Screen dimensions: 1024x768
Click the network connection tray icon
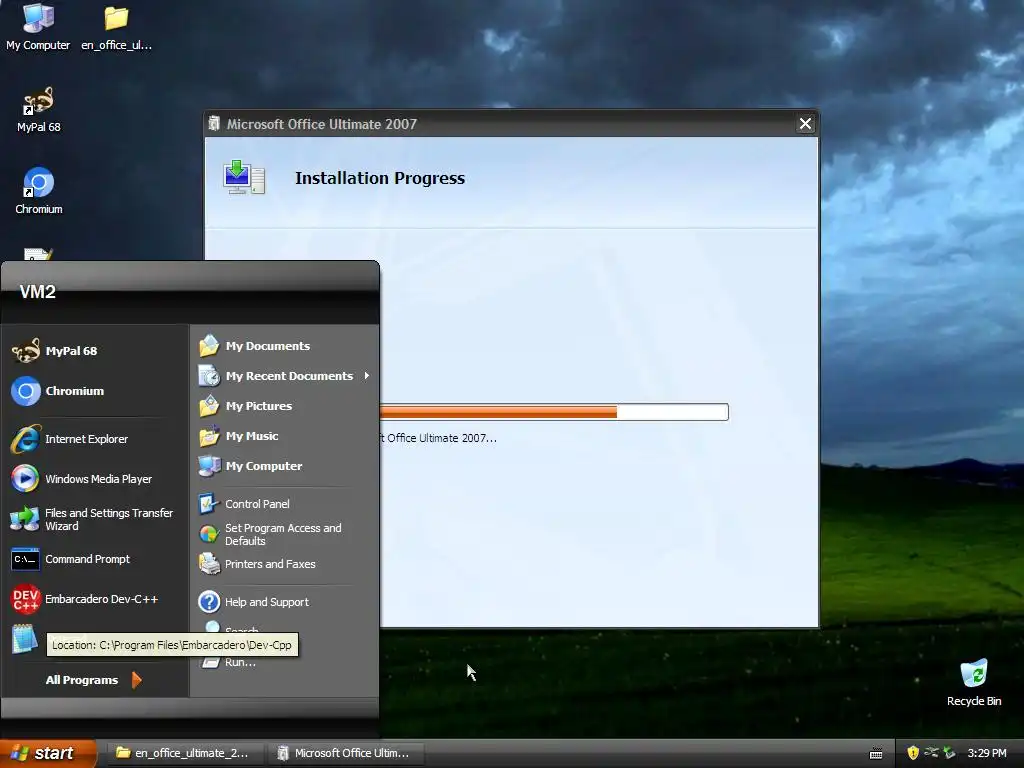[931, 753]
